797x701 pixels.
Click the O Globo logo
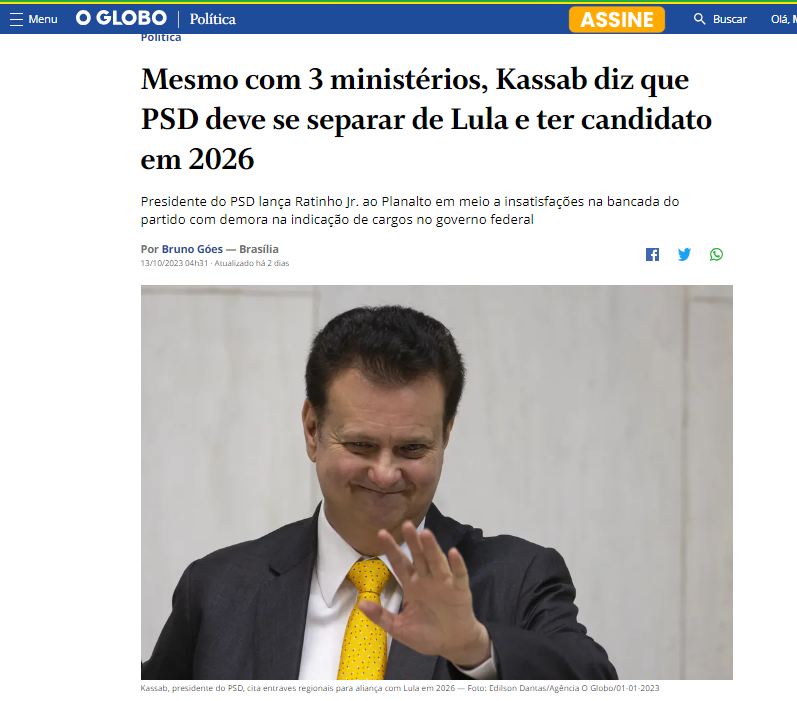(121, 18)
